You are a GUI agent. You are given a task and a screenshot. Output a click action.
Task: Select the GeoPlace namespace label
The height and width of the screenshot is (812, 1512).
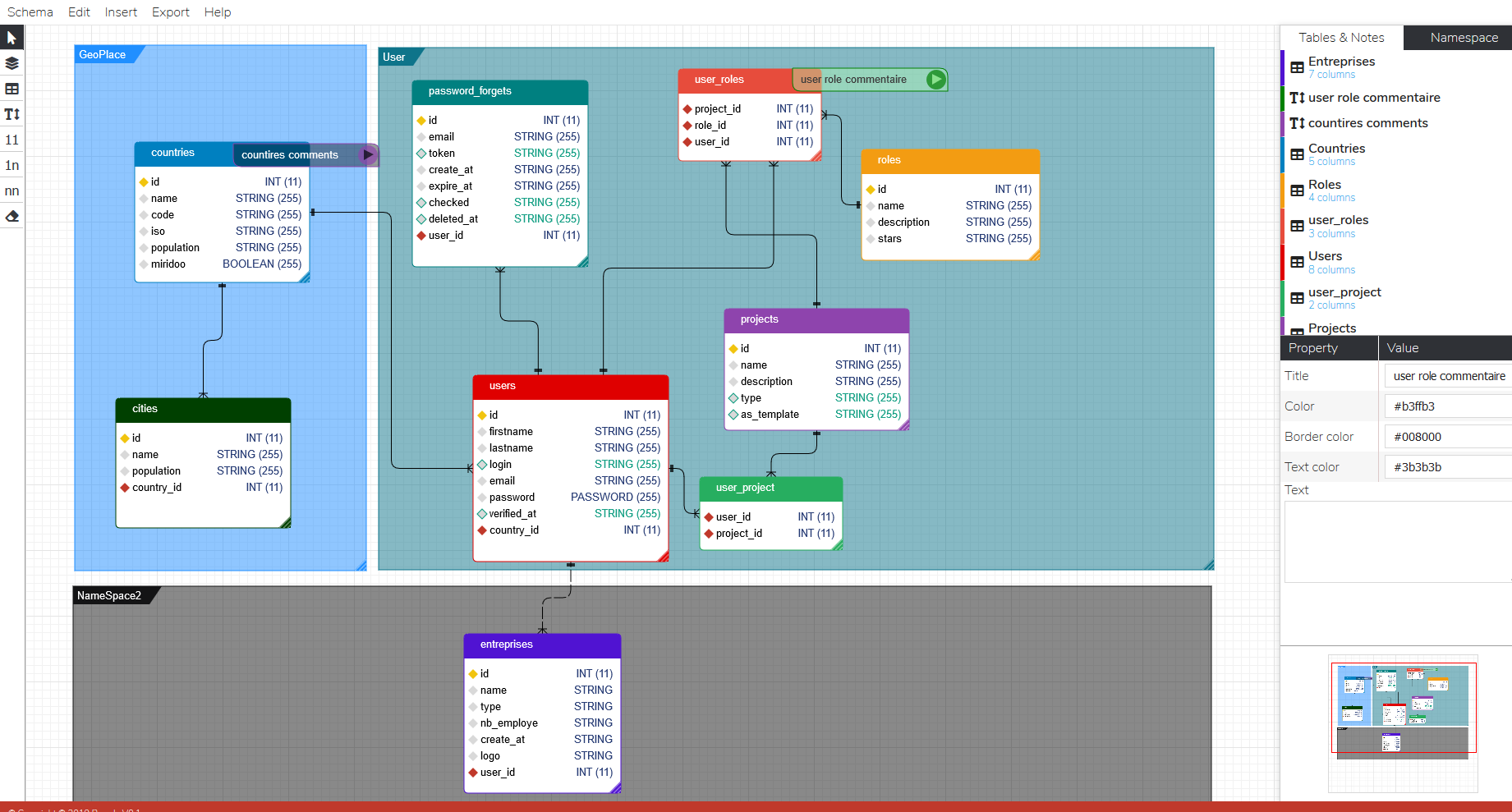point(103,54)
